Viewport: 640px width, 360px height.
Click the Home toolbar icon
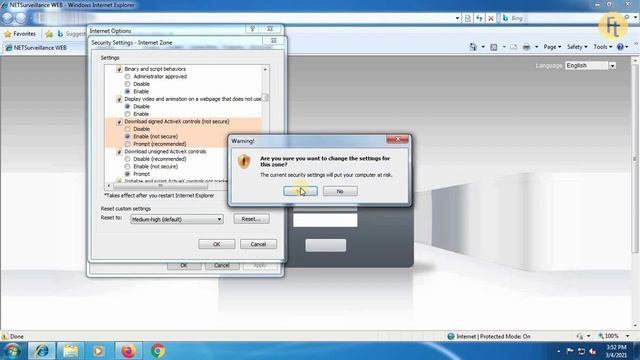click(473, 47)
